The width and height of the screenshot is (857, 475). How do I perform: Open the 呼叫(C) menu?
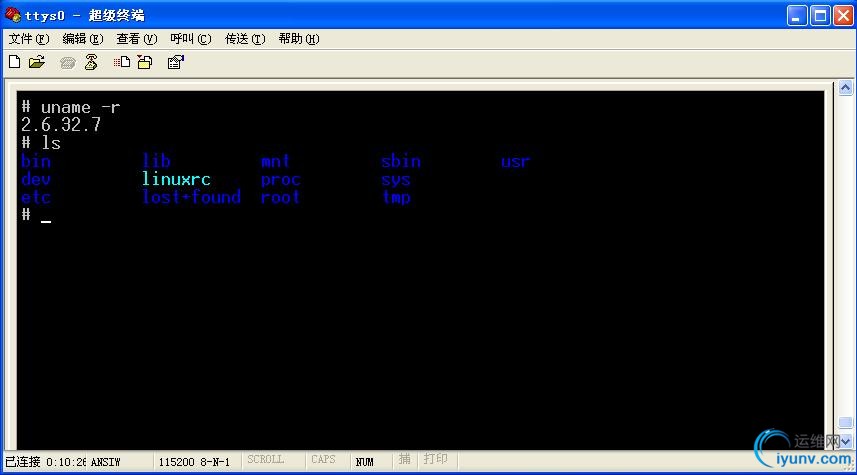click(191, 39)
